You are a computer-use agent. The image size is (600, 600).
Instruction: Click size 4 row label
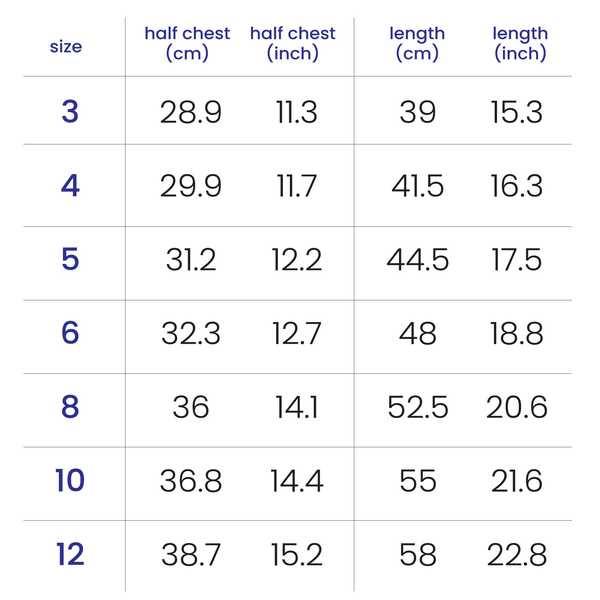click(x=70, y=186)
